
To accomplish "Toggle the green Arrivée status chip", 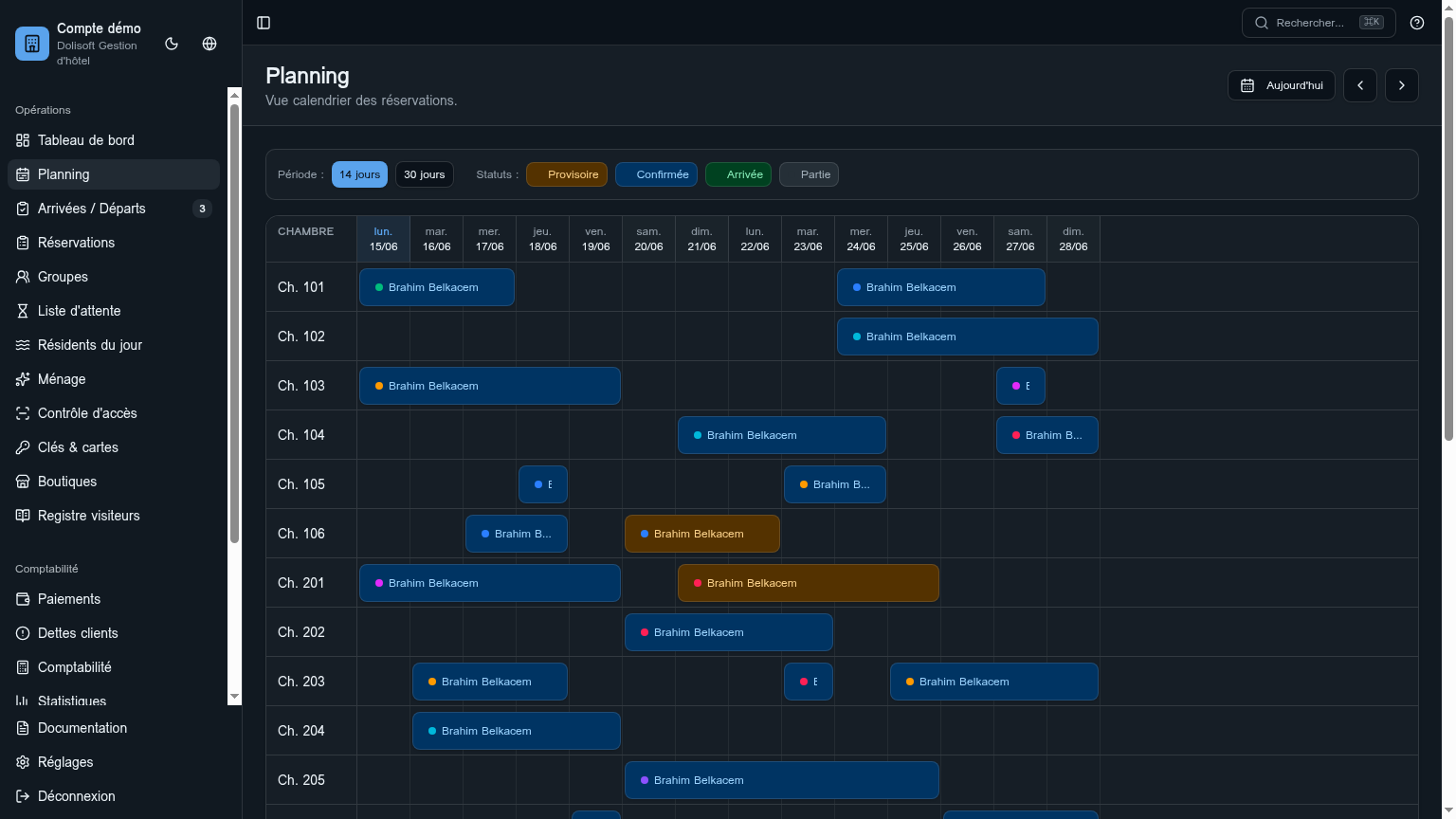I will (738, 174).
